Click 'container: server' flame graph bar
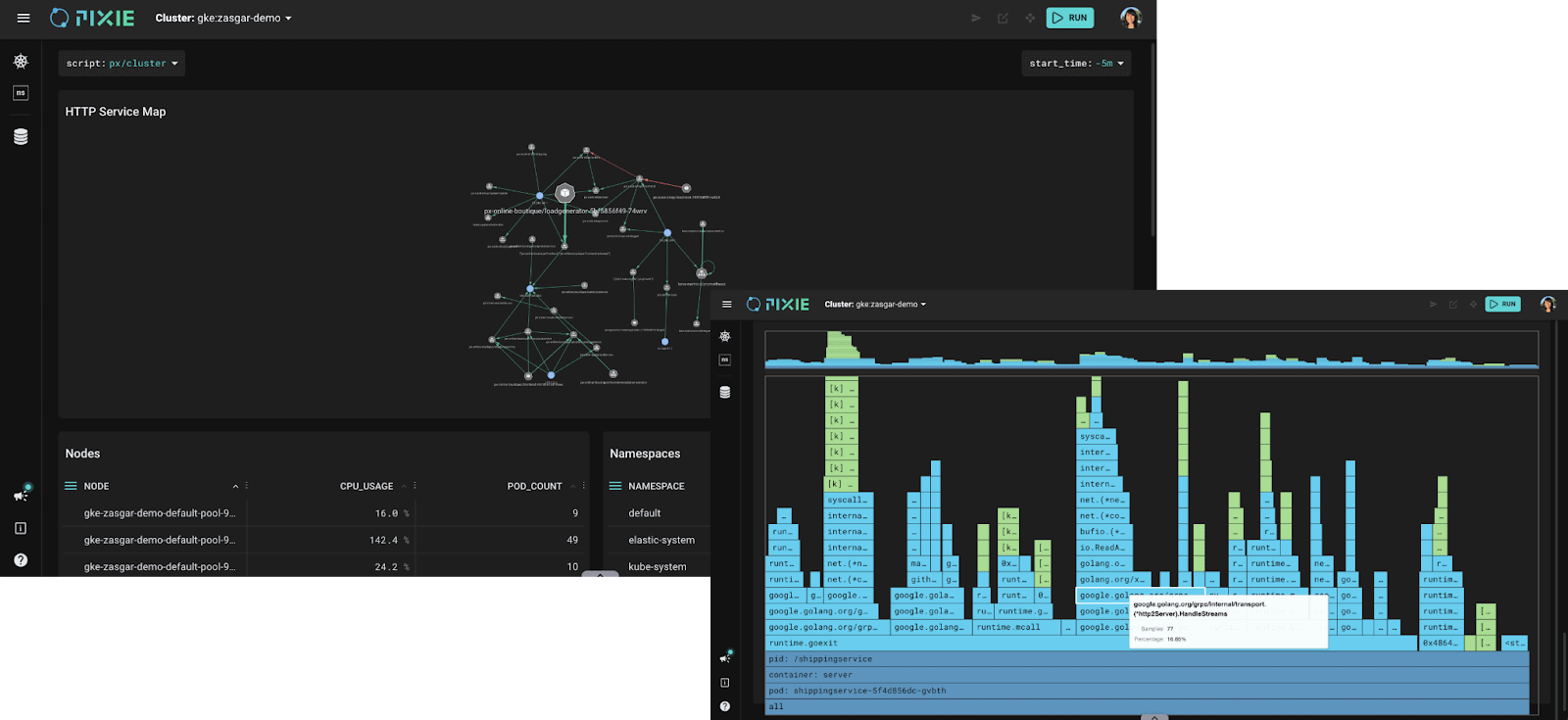The height and width of the screenshot is (720, 1568). coord(1148,675)
